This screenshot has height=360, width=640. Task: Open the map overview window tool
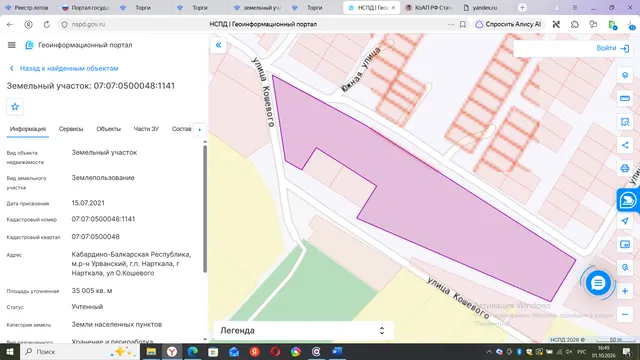625,244
